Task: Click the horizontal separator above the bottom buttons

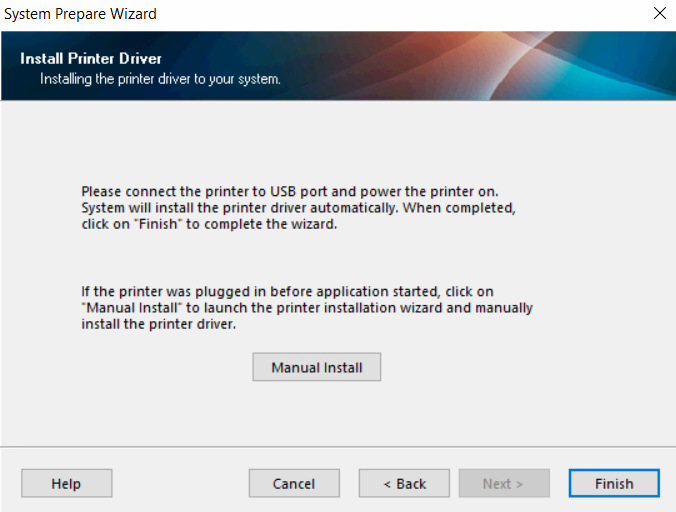Action: click(x=338, y=447)
